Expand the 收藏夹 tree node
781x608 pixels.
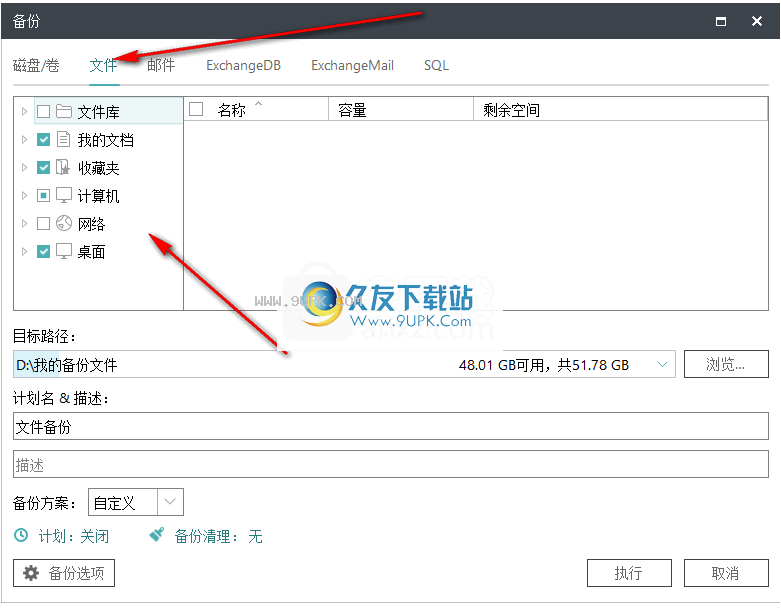[x=24, y=167]
